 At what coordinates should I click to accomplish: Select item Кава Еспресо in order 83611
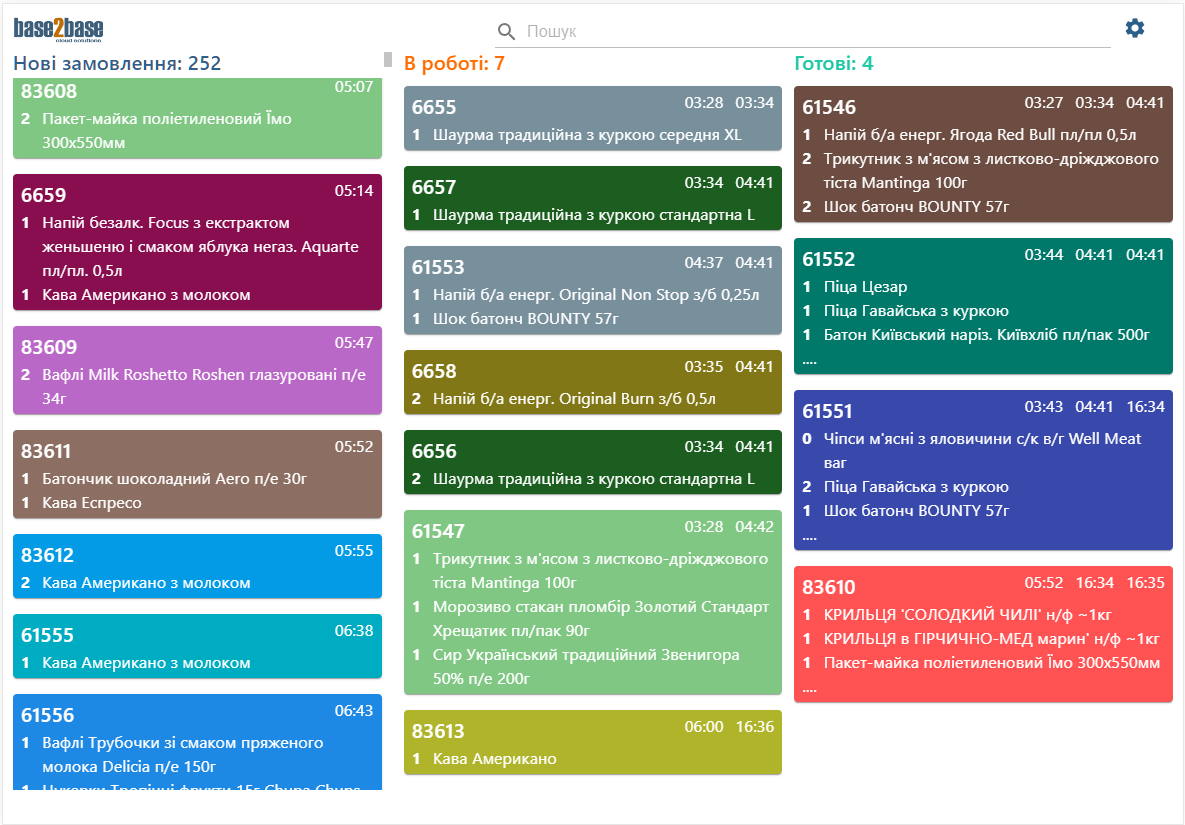91,502
